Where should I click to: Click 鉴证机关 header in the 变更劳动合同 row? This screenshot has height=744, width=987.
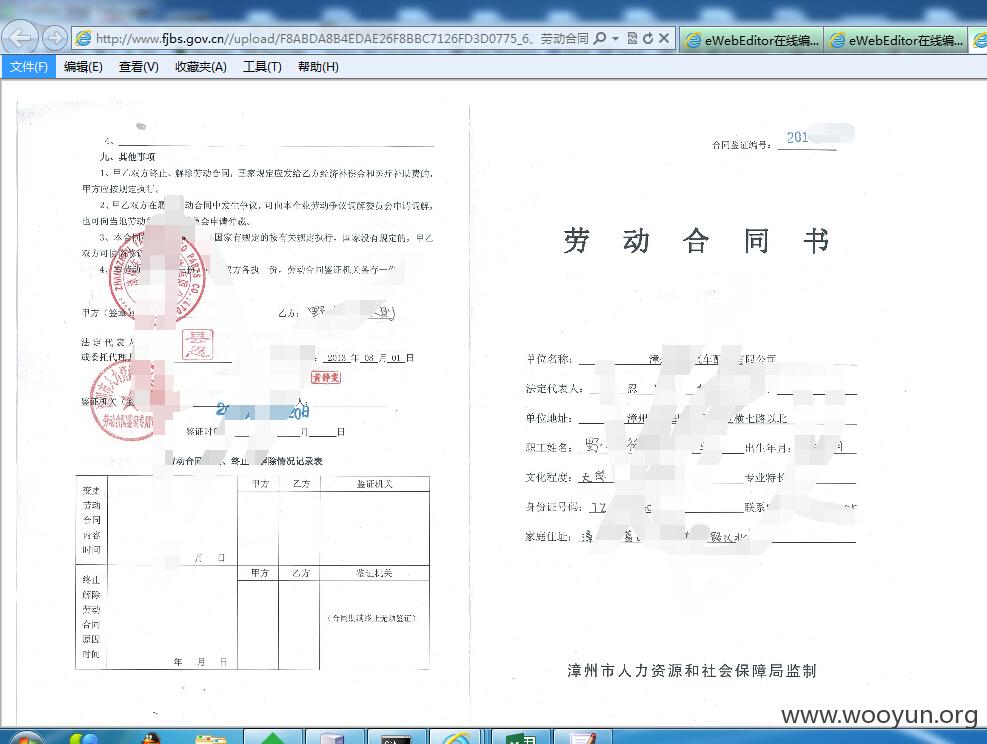tap(375, 483)
